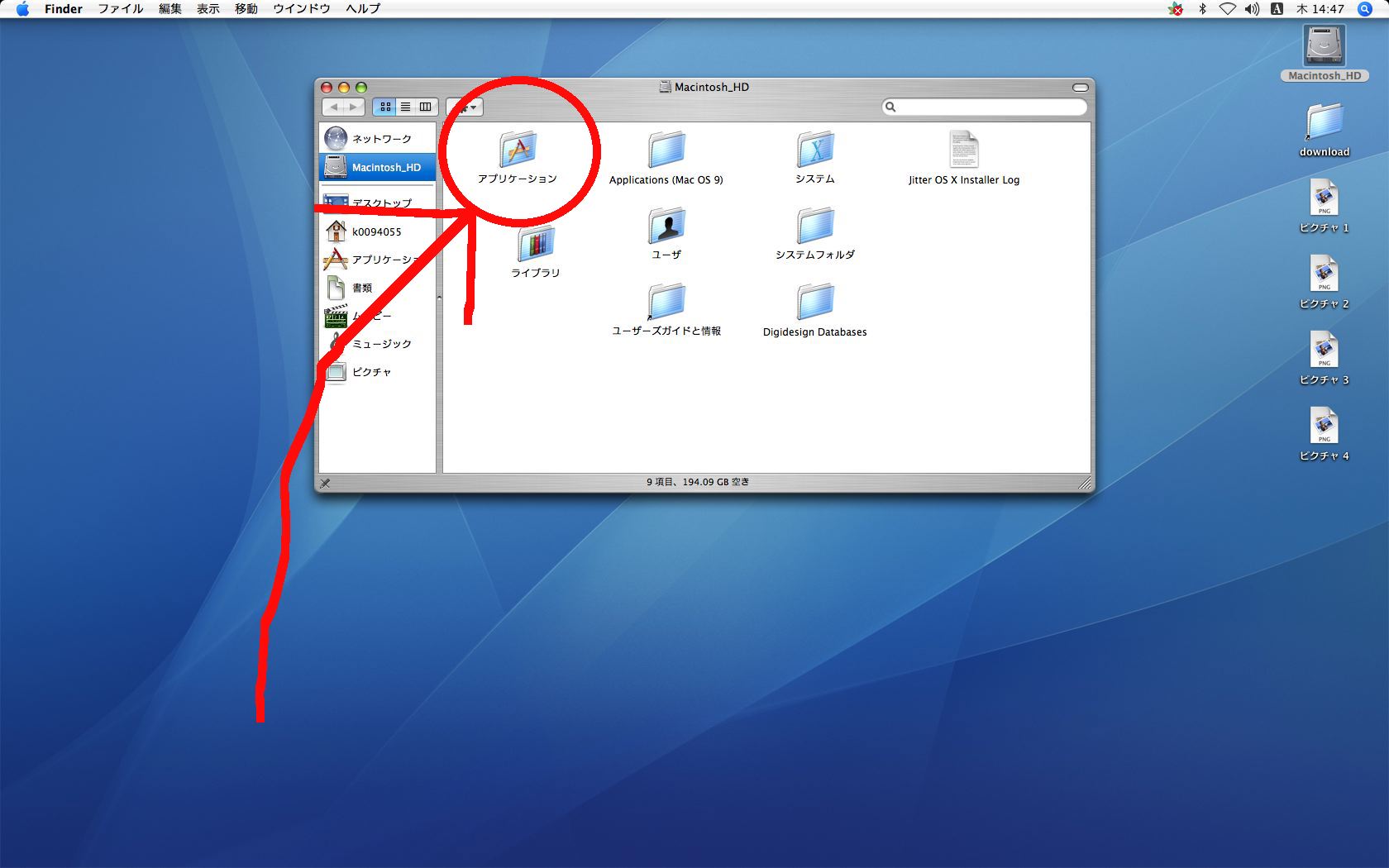Select ピクチャ in the sidebar

377,372
